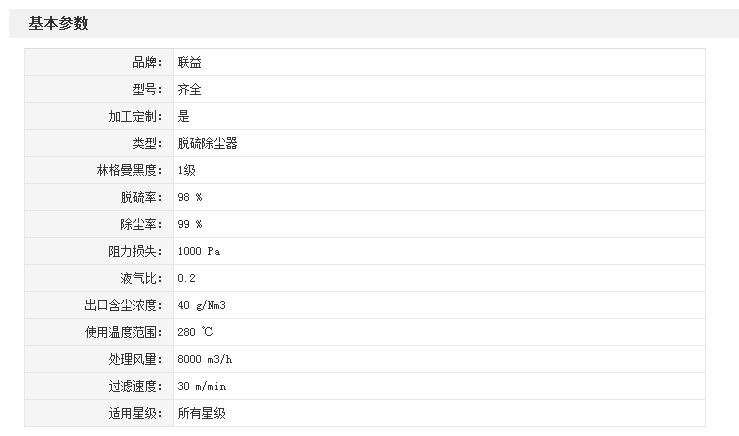
Task: Select the 1级 value
Action: coord(187,171)
